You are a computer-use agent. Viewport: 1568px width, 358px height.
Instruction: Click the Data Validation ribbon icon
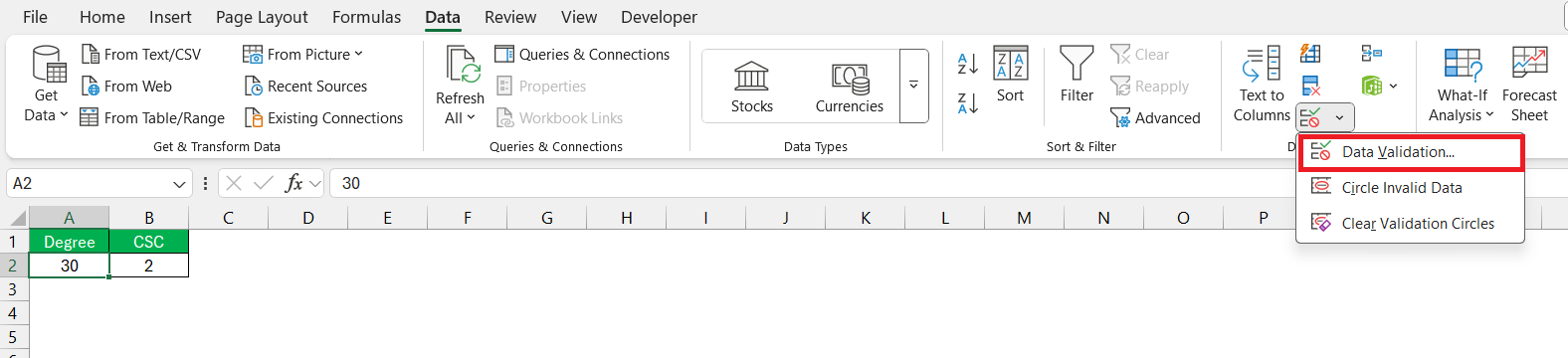1311,117
